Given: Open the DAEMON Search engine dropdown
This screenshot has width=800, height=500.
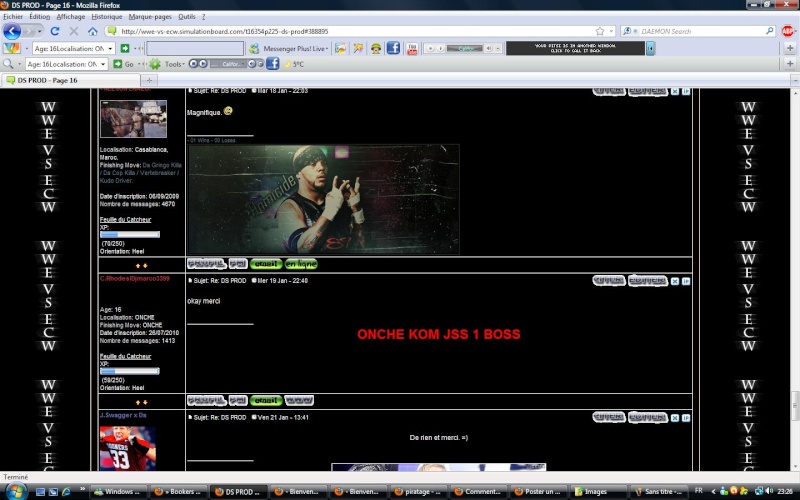Looking at the screenshot, I should tap(636, 31).
